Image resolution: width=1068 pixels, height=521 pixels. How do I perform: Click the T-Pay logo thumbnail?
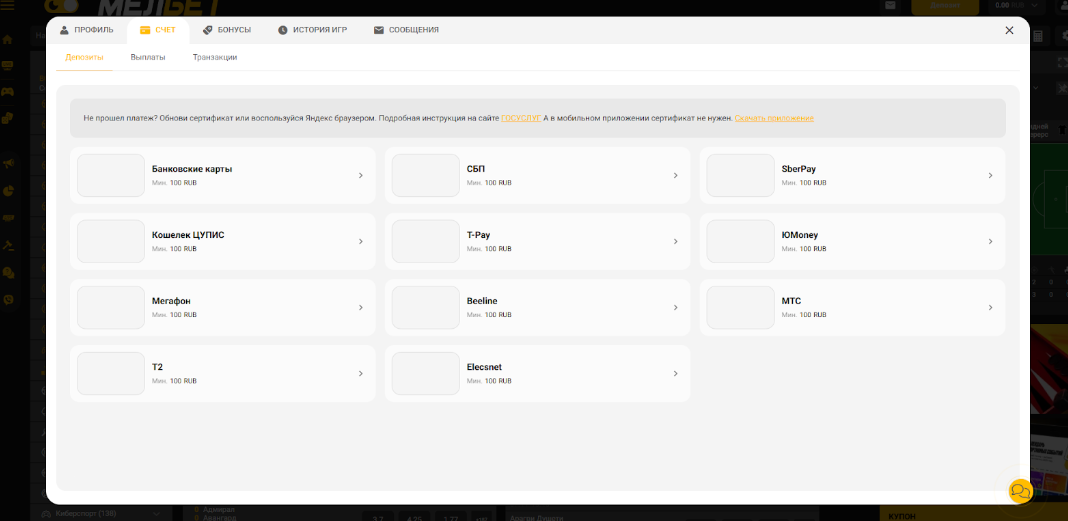[x=425, y=241]
